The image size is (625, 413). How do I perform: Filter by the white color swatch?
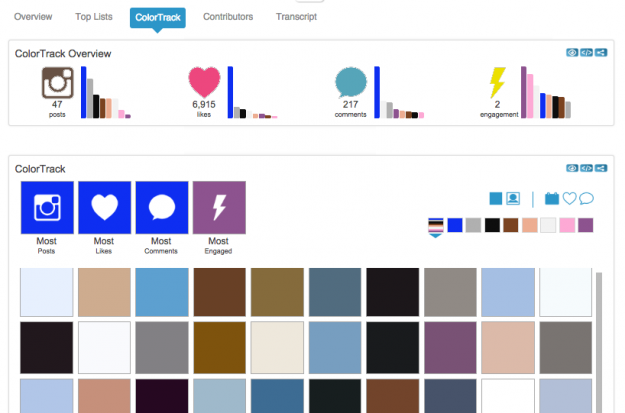click(x=548, y=225)
